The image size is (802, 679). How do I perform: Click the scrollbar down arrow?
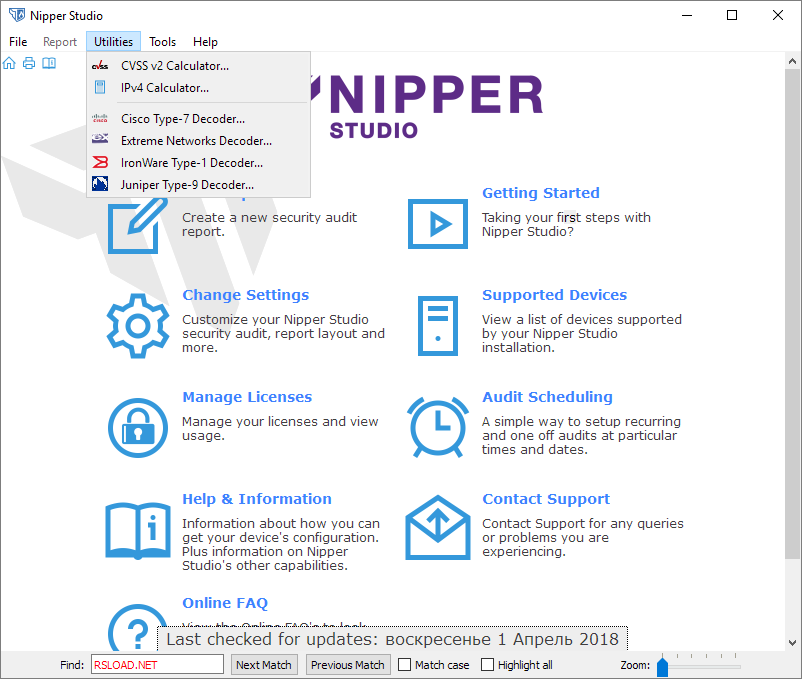click(792, 643)
